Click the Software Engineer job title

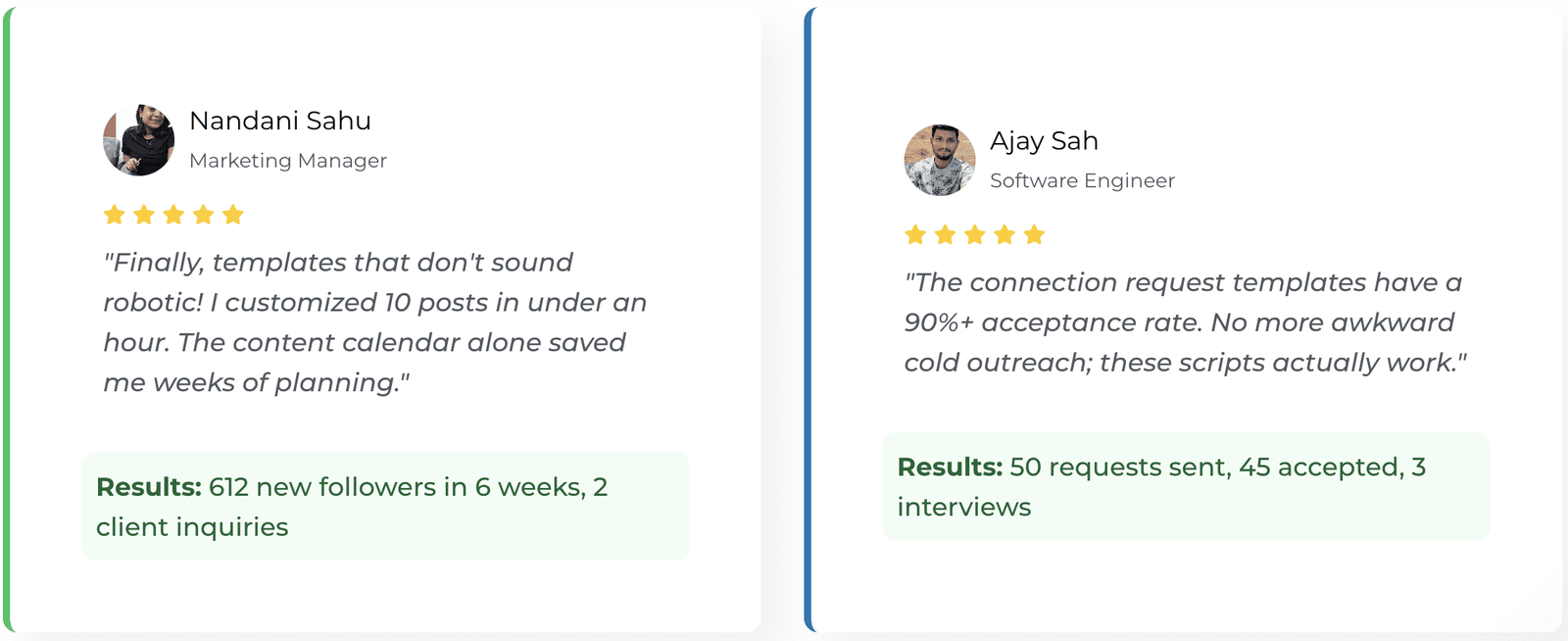(x=1082, y=181)
